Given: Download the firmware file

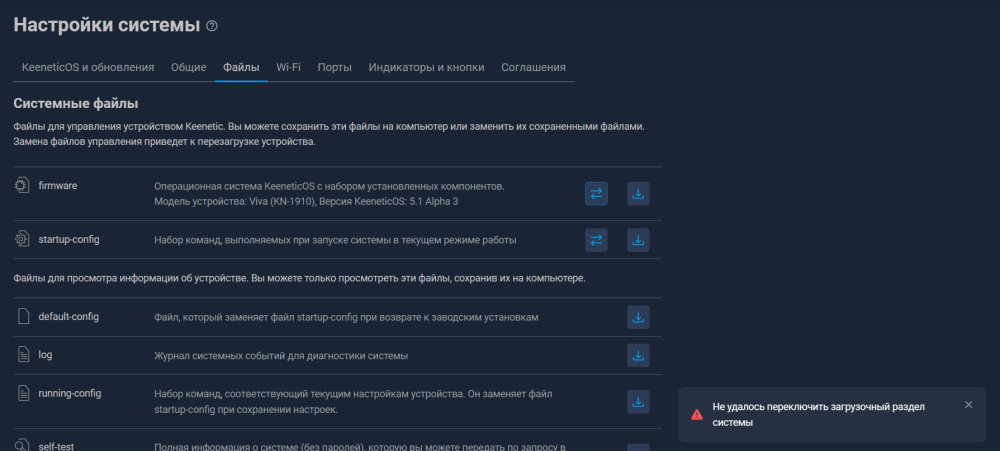Looking at the screenshot, I should tap(638, 194).
